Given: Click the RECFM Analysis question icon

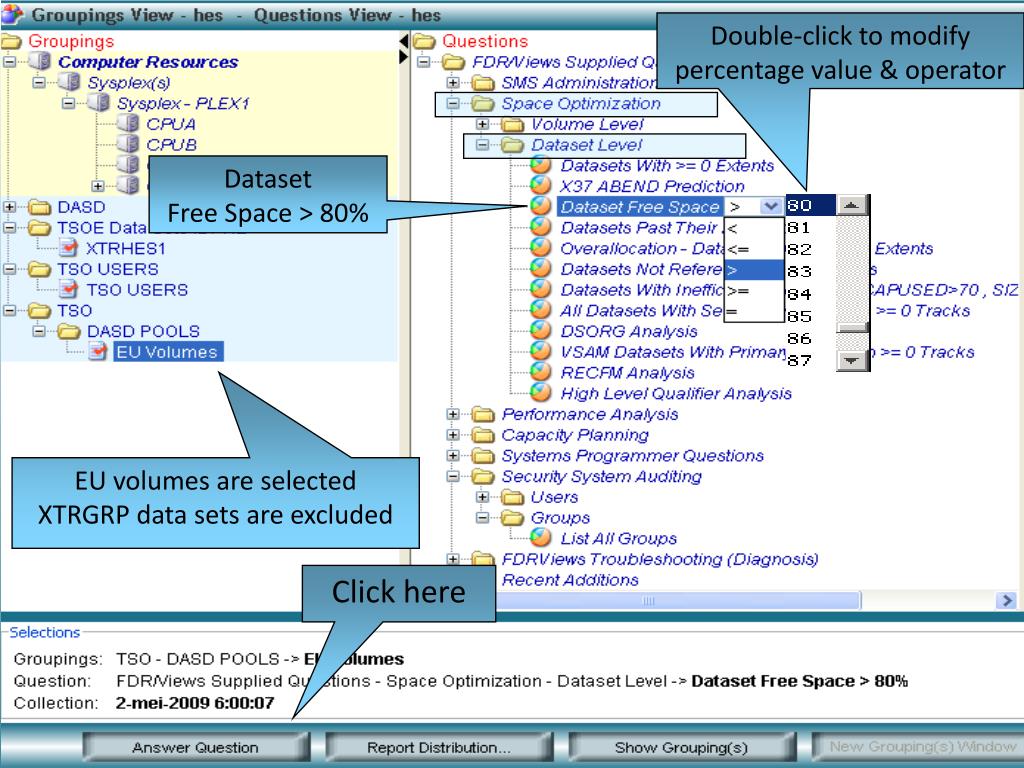Looking at the screenshot, I should tap(541, 372).
